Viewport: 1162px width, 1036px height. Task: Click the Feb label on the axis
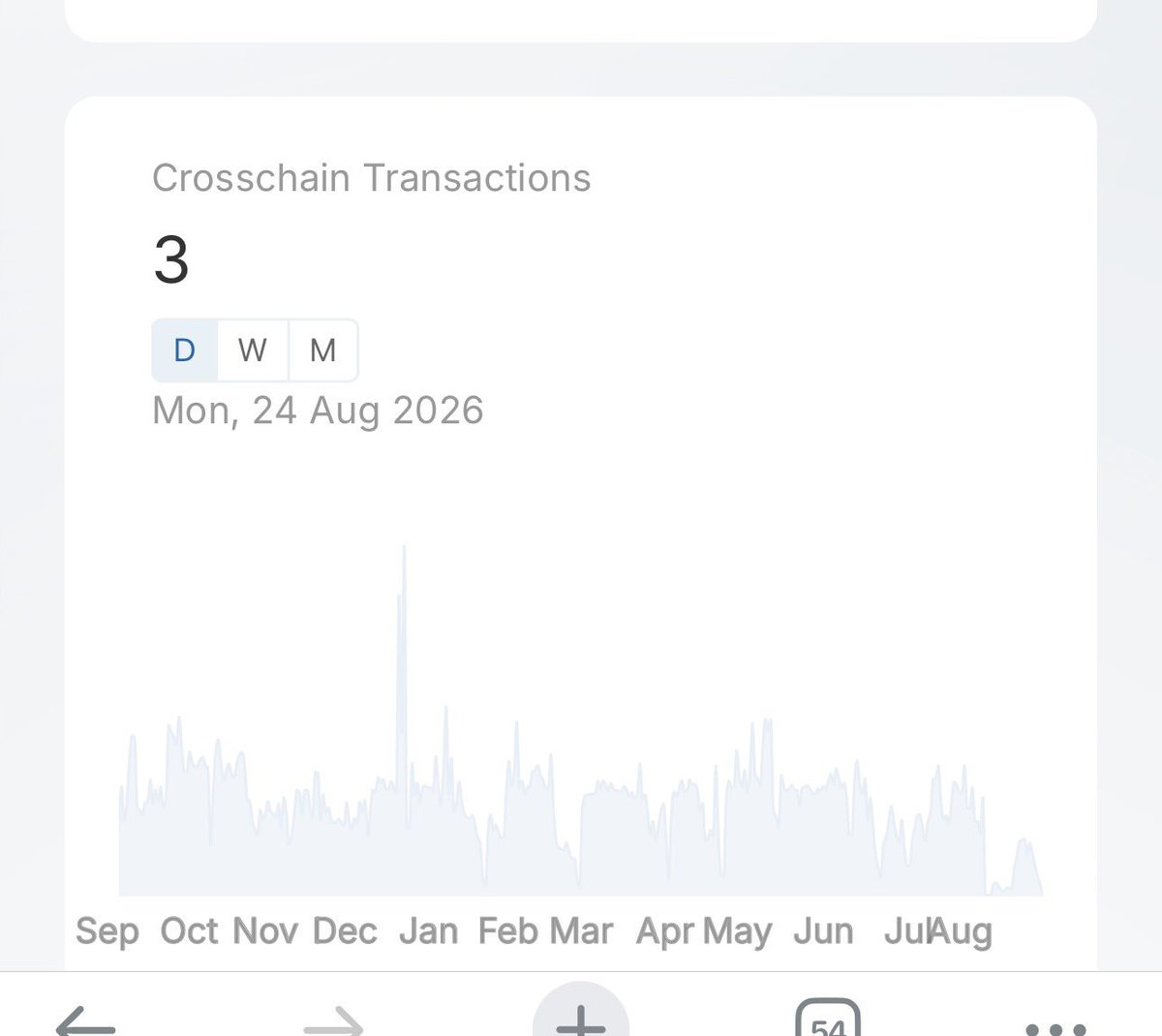click(508, 931)
